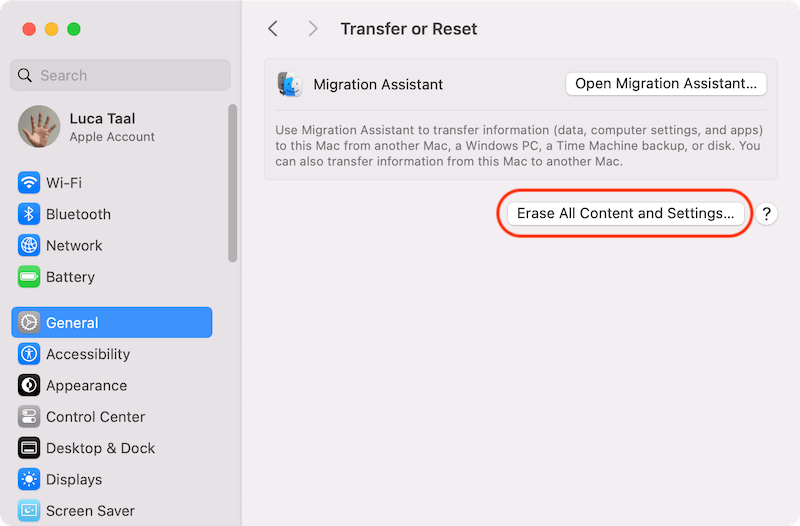Click the Migration Assistant label
This screenshot has height=526, width=800.
pyautogui.click(x=378, y=84)
